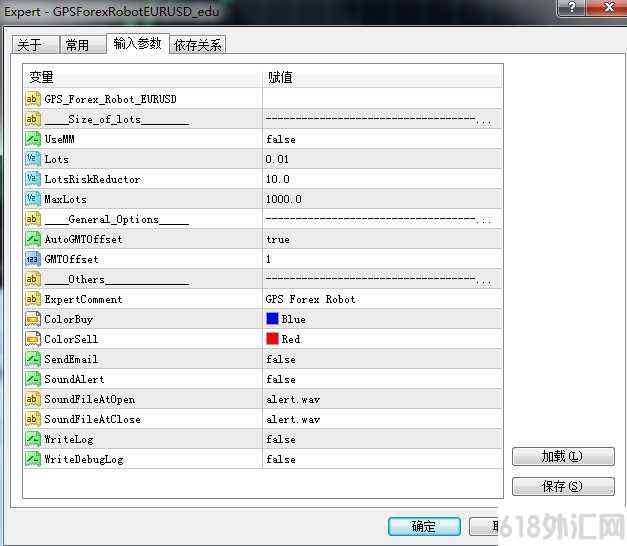Click the double-type icon beside MaxLots
Screen dimensions: 627x546
click(32, 199)
